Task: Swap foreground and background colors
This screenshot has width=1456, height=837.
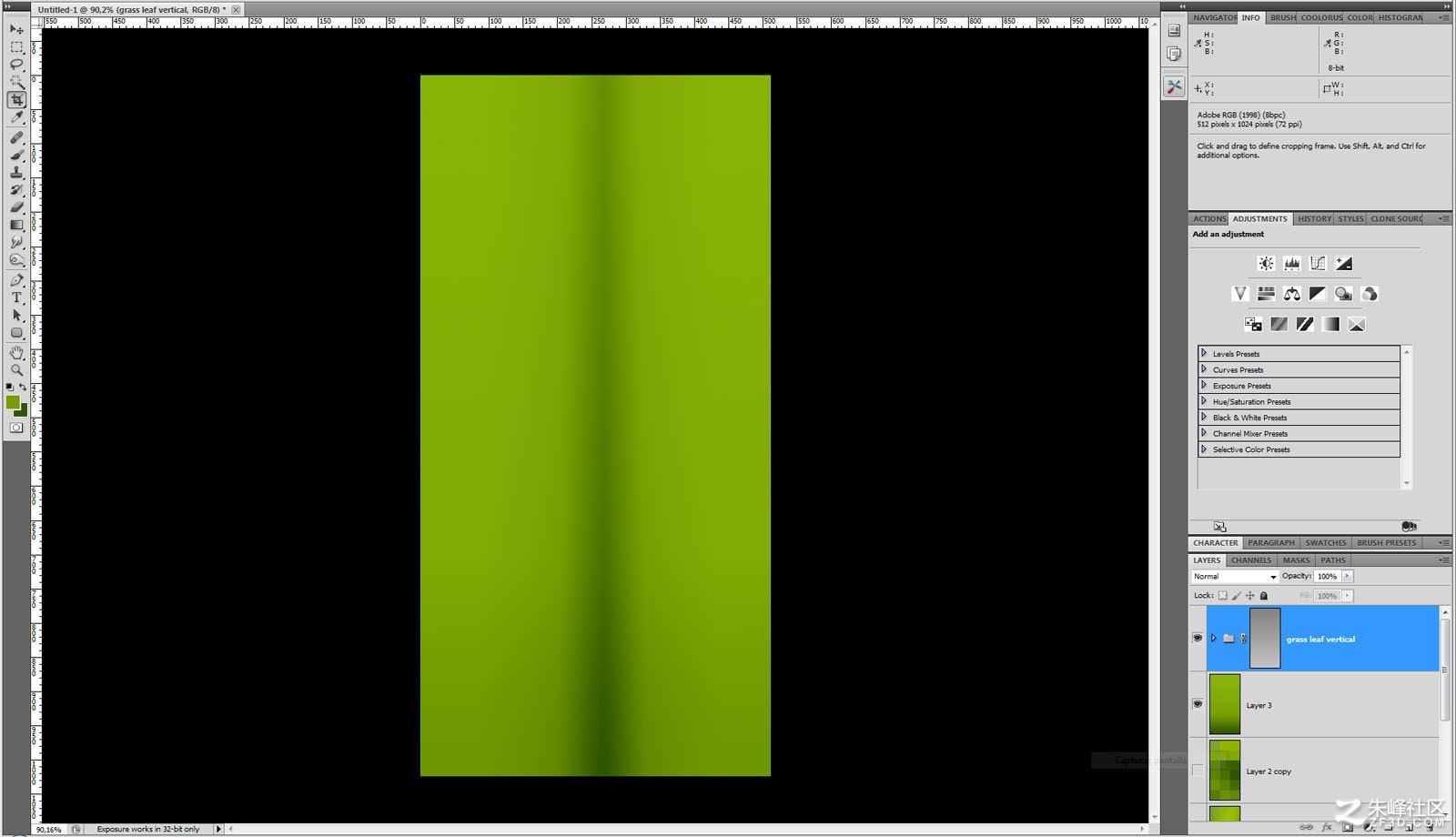Action: (x=23, y=388)
